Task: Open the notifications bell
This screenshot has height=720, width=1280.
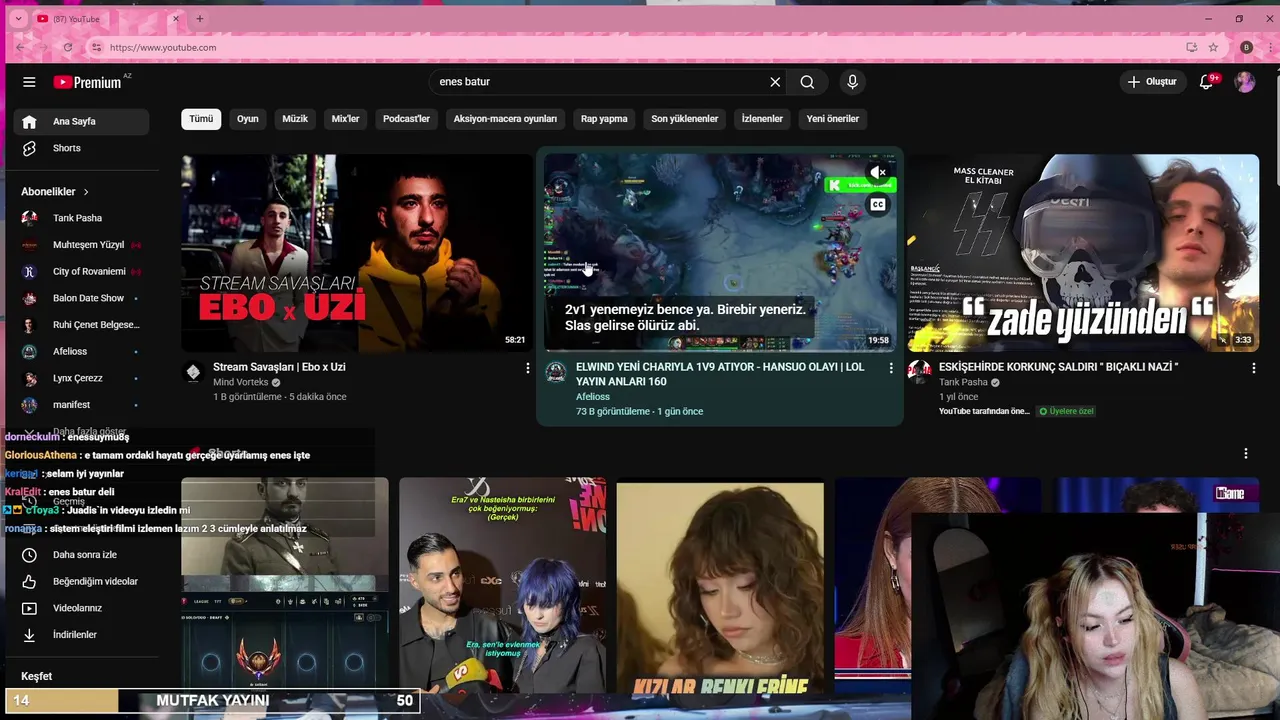Action: click(1207, 82)
